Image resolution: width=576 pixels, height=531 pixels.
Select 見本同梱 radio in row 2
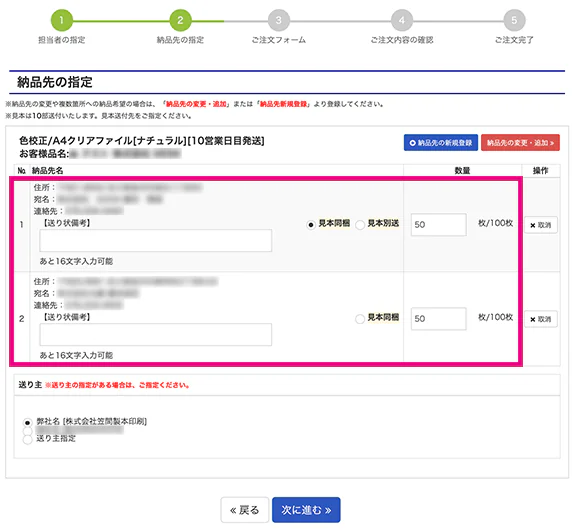click(x=360, y=318)
